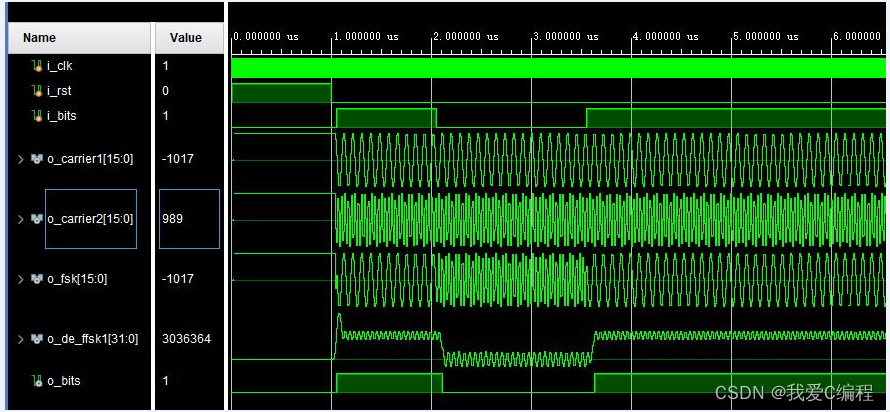This screenshot has height=412, width=890.
Task: Click the Value column header
Action: pos(186,38)
